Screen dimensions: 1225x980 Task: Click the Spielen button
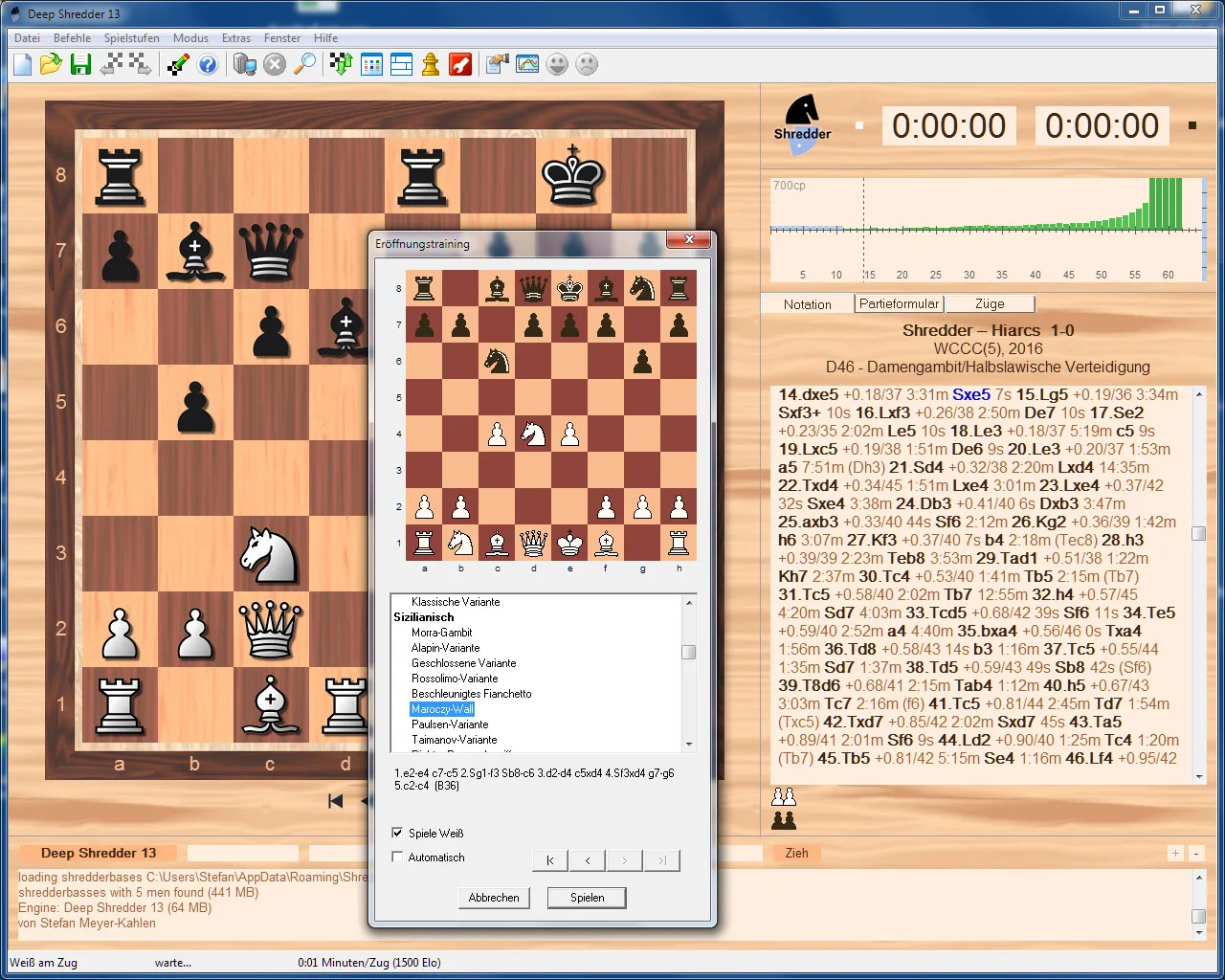tap(587, 898)
